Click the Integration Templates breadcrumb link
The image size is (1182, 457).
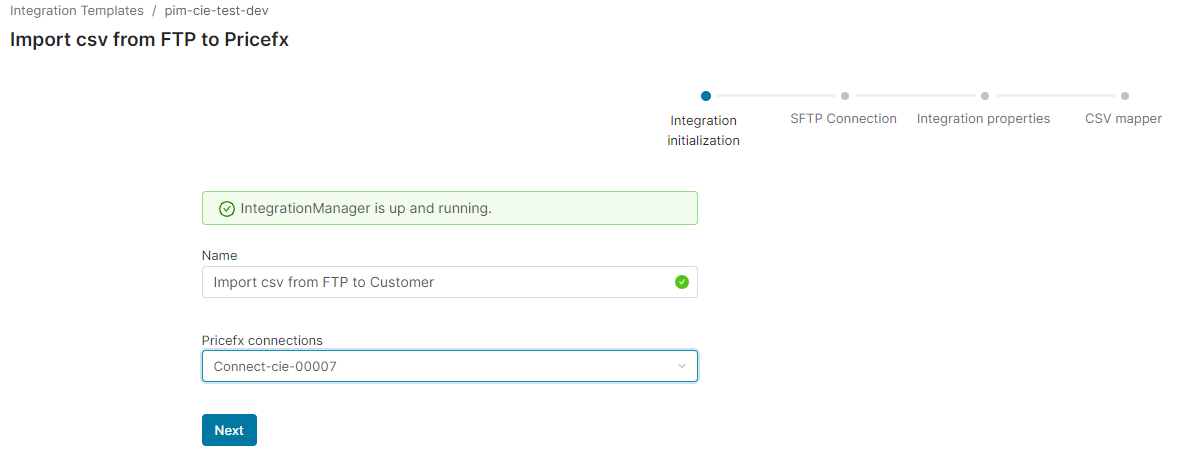(x=77, y=10)
